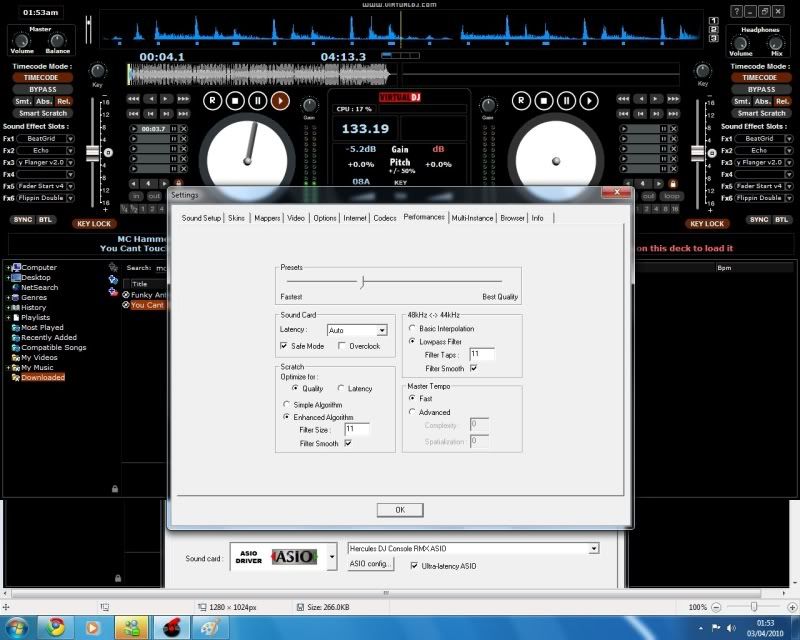Click the ASIO config button
Viewport: 800px width, 640px height.
(370, 564)
